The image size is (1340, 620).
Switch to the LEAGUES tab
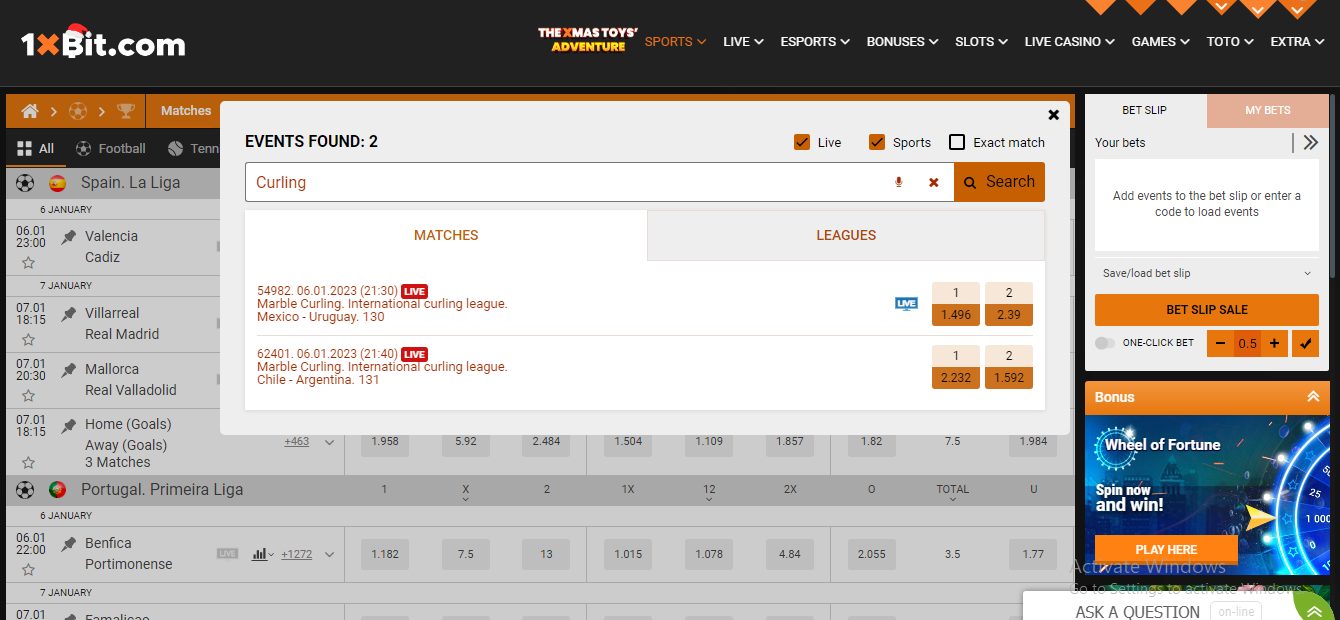(x=846, y=235)
